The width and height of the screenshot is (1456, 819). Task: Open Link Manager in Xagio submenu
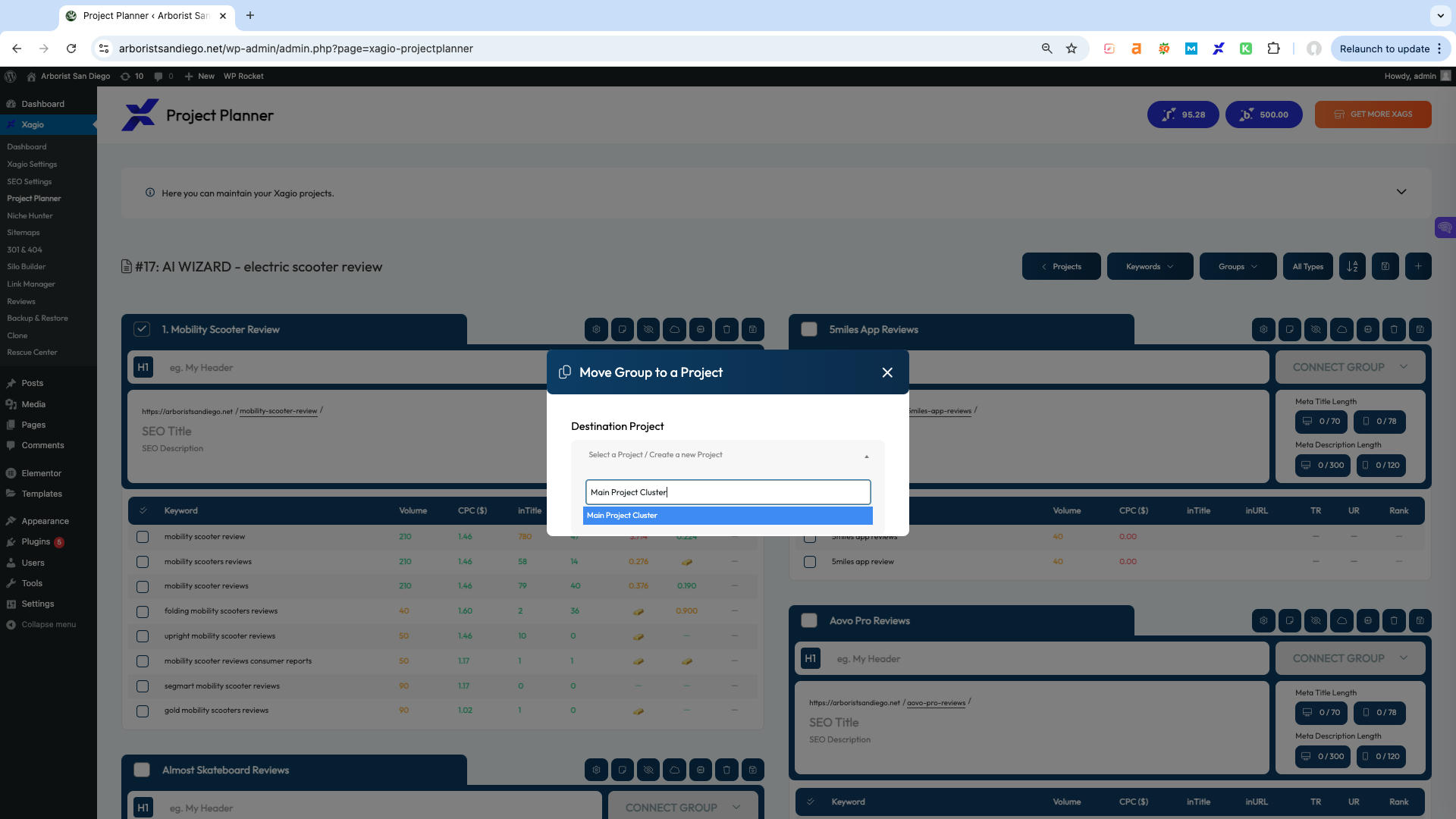(31, 284)
